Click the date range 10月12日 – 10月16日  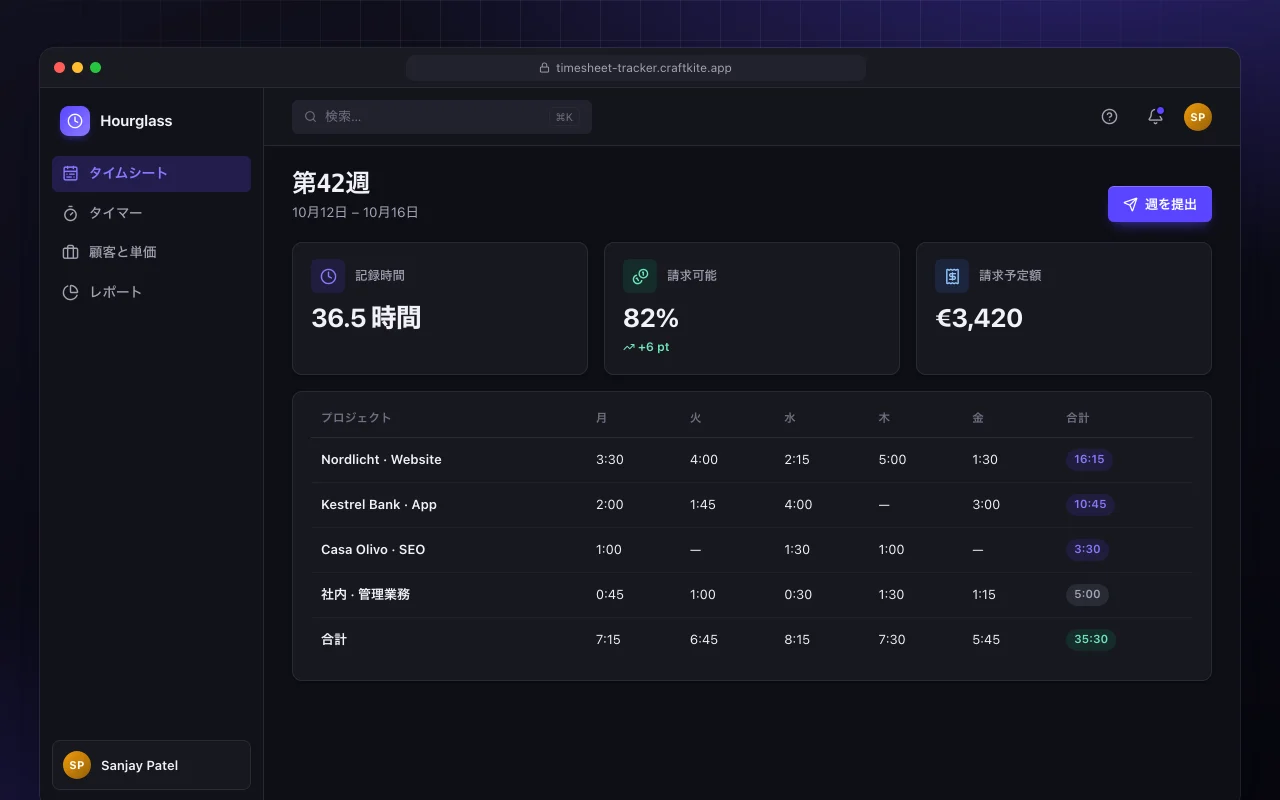[x=355, y=213]
